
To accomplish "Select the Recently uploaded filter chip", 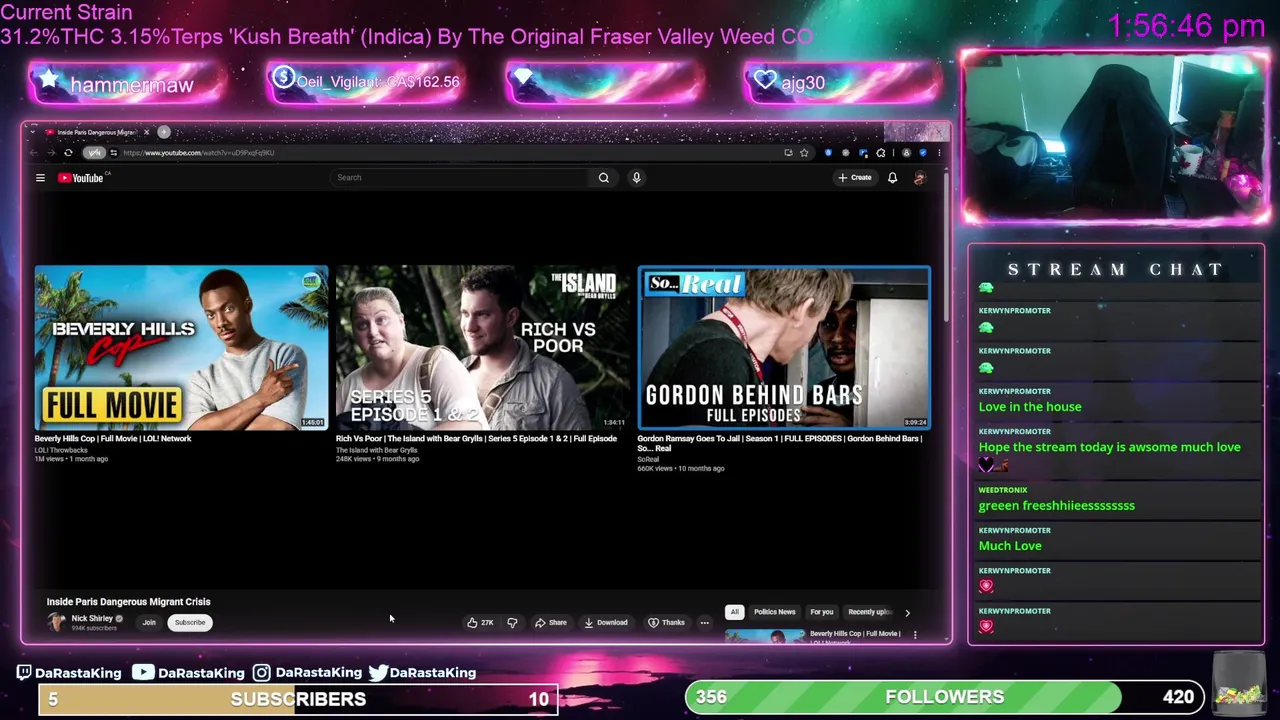I will coord(869,612).
